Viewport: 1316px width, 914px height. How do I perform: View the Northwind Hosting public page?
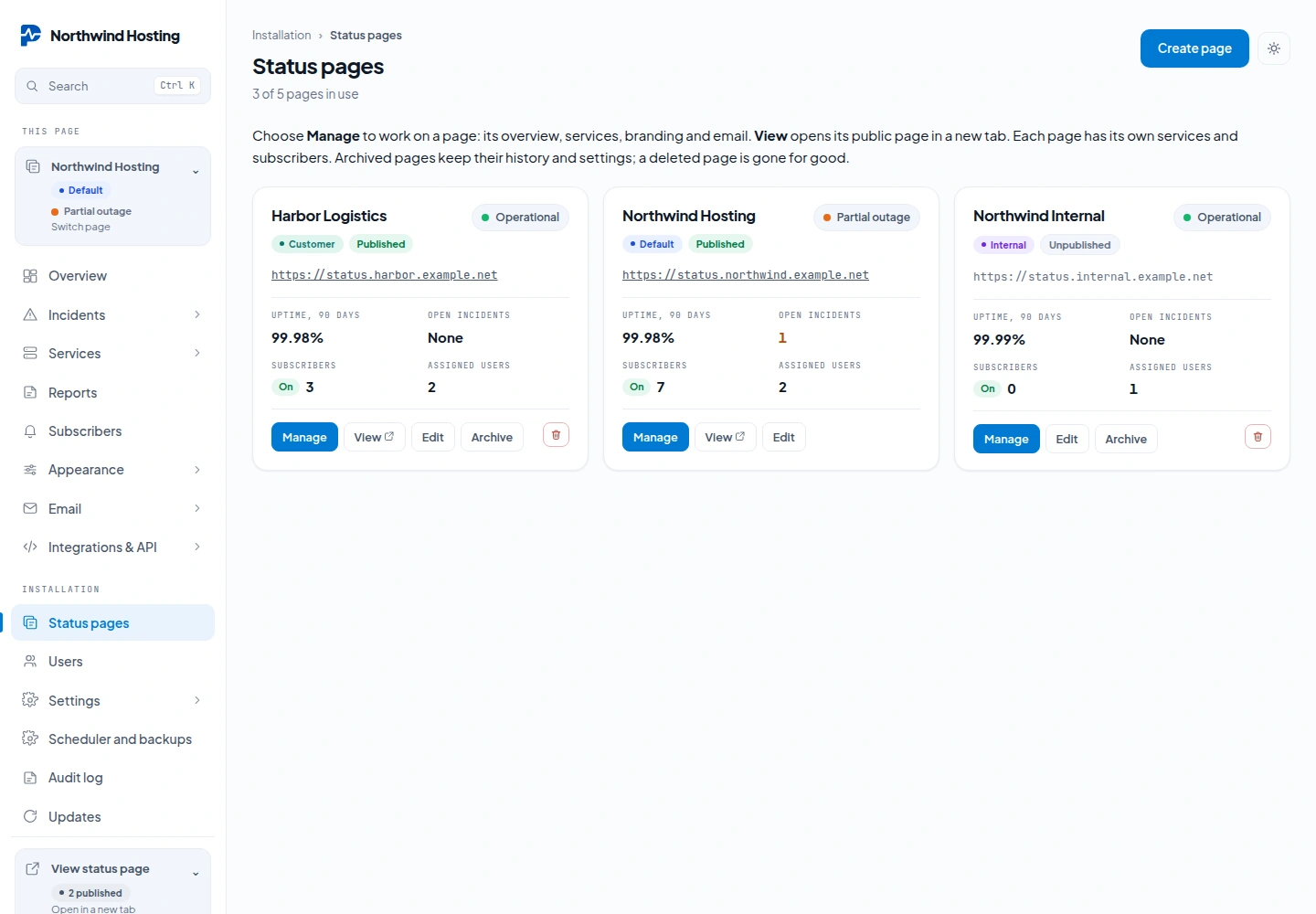pyautogui.click(x=725, y=437)
